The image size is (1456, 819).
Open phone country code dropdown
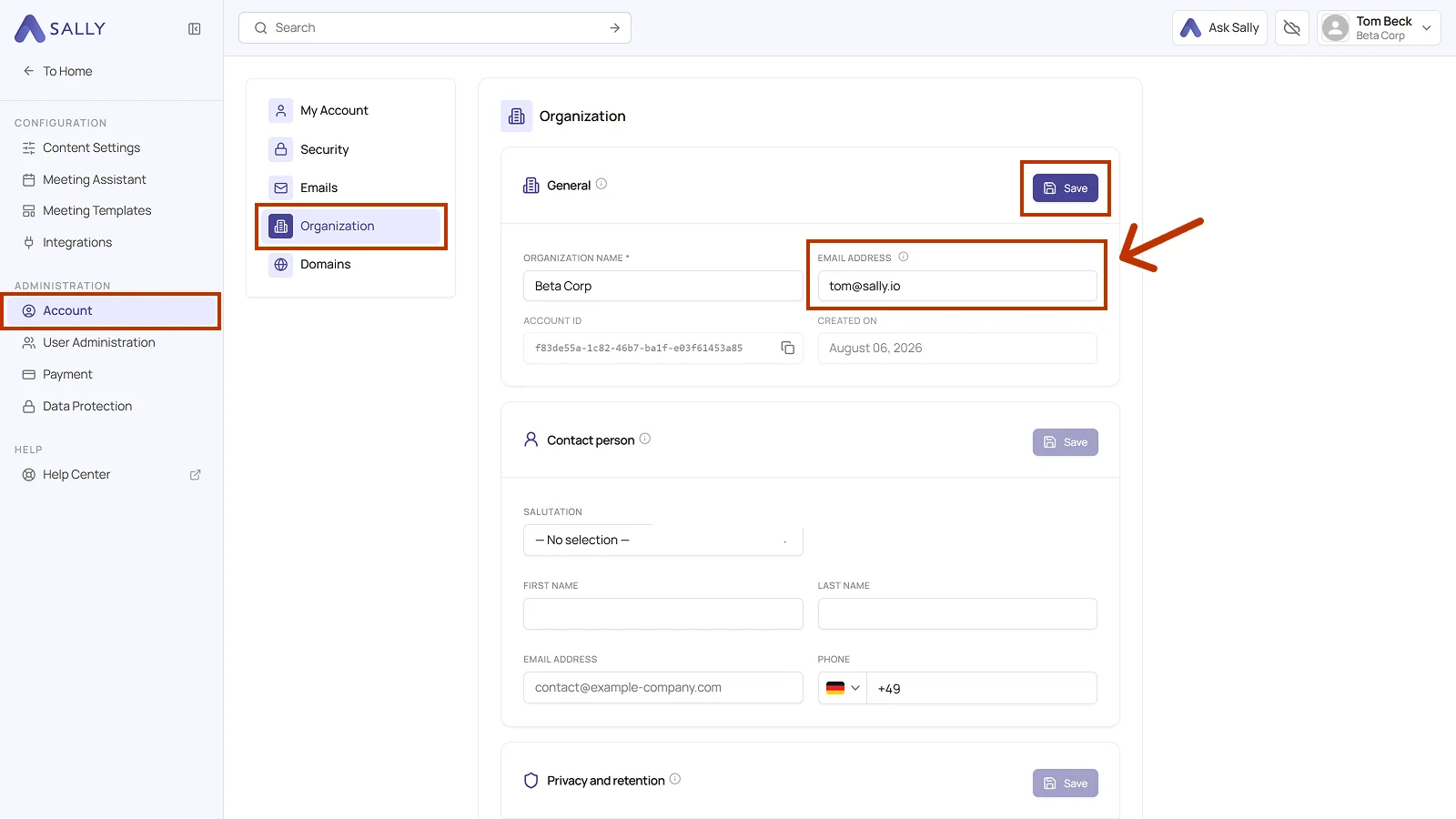pos(843,688)
